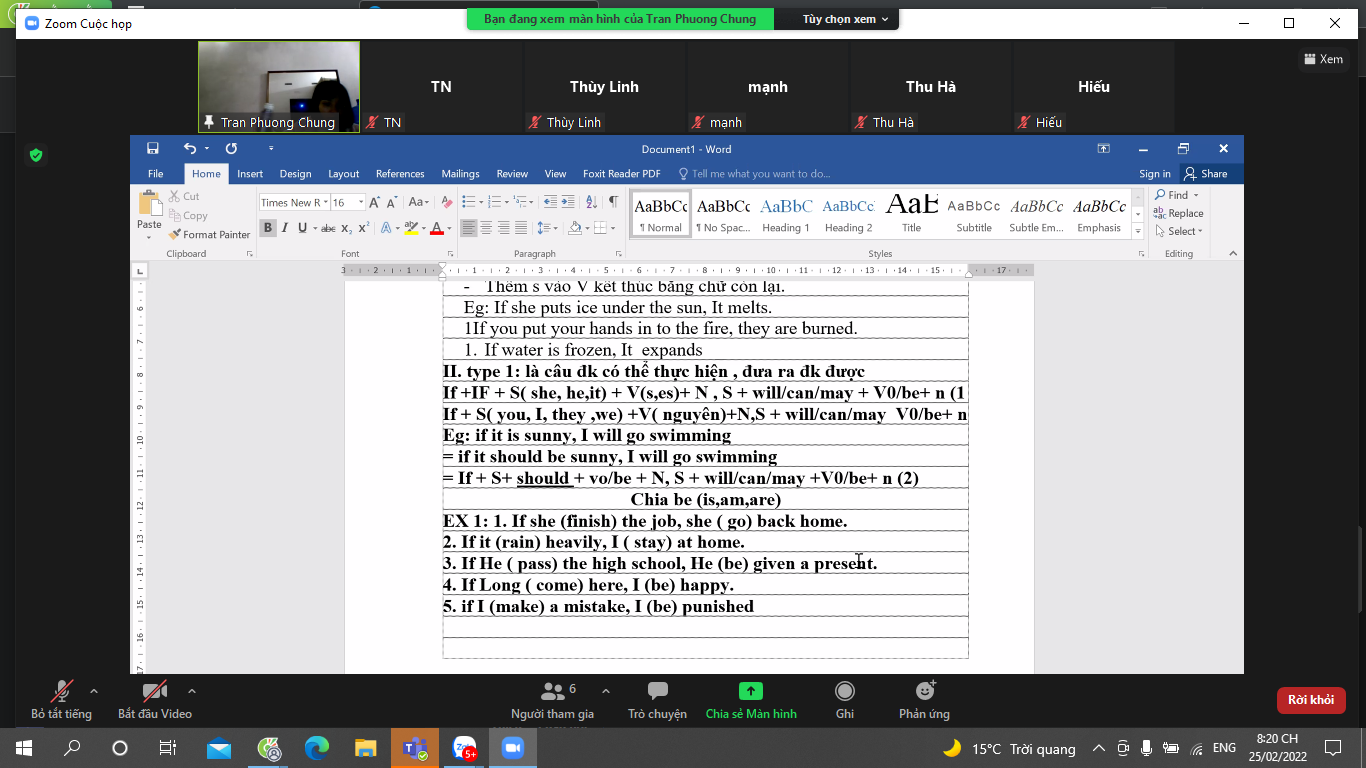Justify the paragraph text
This screenshot has height=768, width=1366.
(521, 228)
